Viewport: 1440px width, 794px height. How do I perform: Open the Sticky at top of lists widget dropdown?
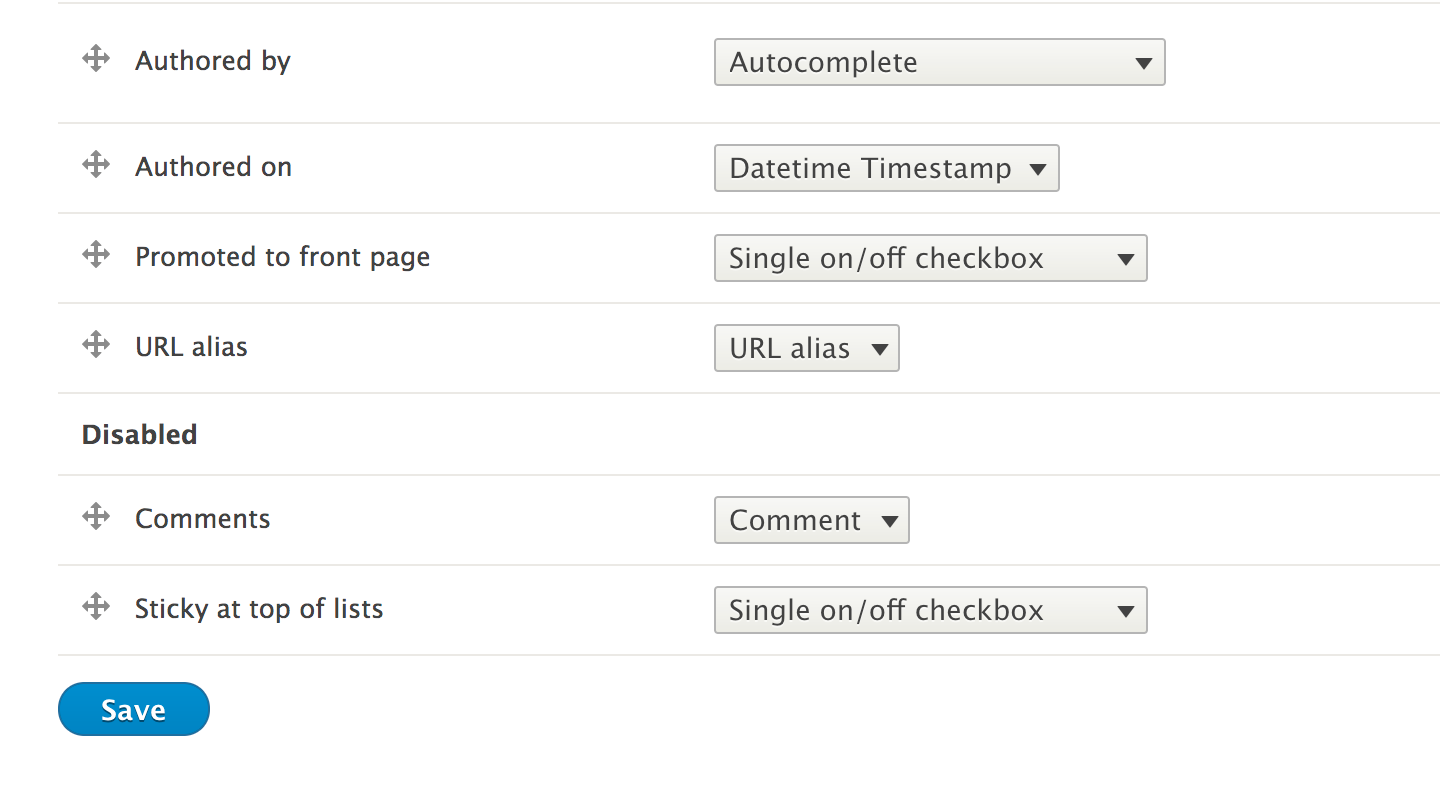tap(930, 610)
